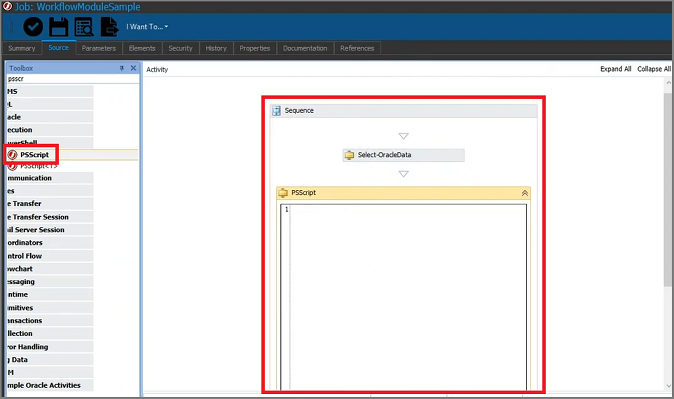Click the Select-OracleData activity icon
This screenshot has height=399, width=674.
tap(349, 155)
